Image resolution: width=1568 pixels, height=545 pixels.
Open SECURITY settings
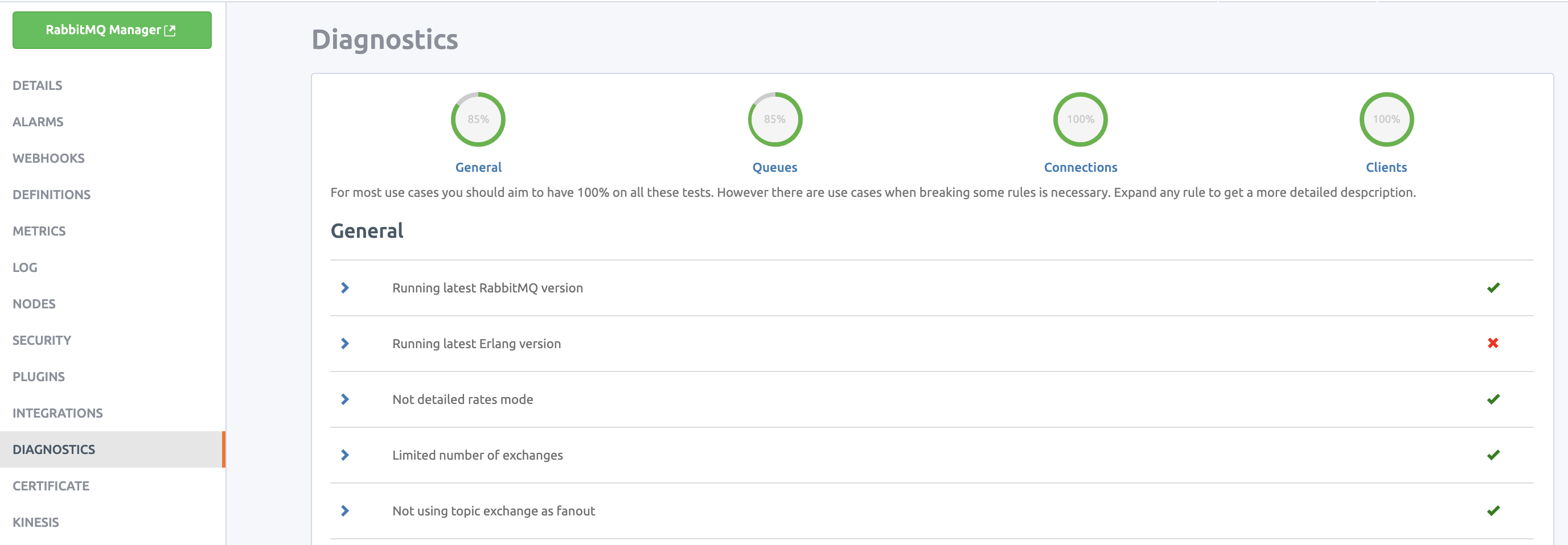(x=42, y=341)
